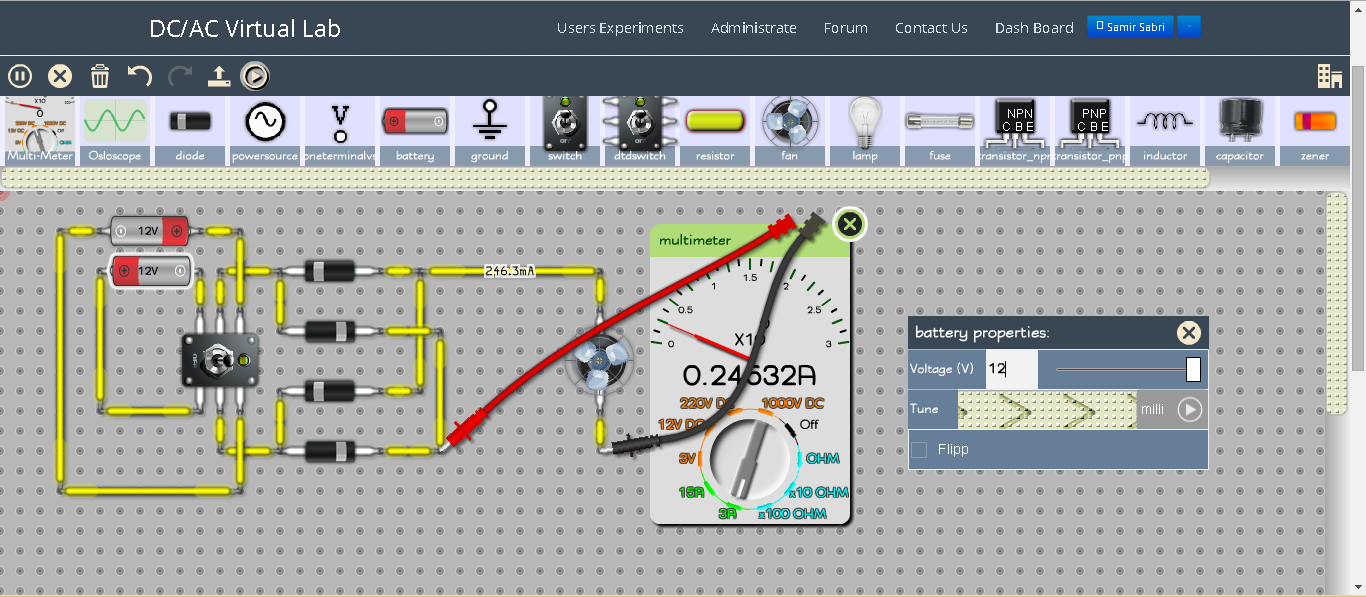Toggle the switch on the breadboard
1366x597 pixels.
219,360
